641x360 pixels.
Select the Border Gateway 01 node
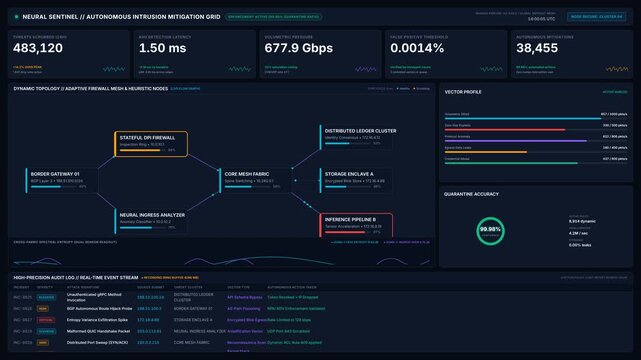pyautogui.click(x=62, y=180)
